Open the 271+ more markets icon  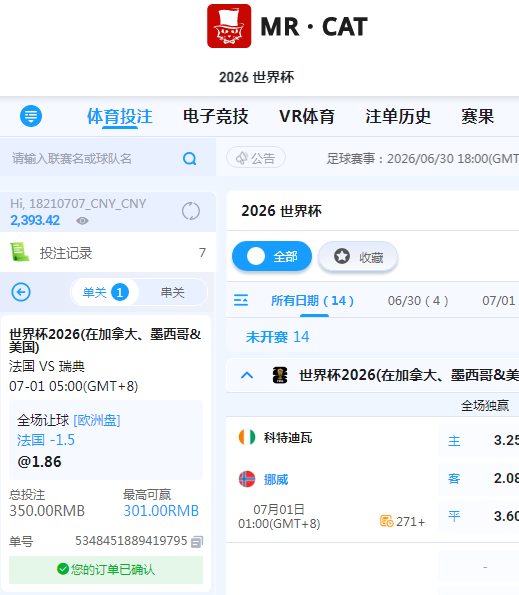tap(386, 521)
